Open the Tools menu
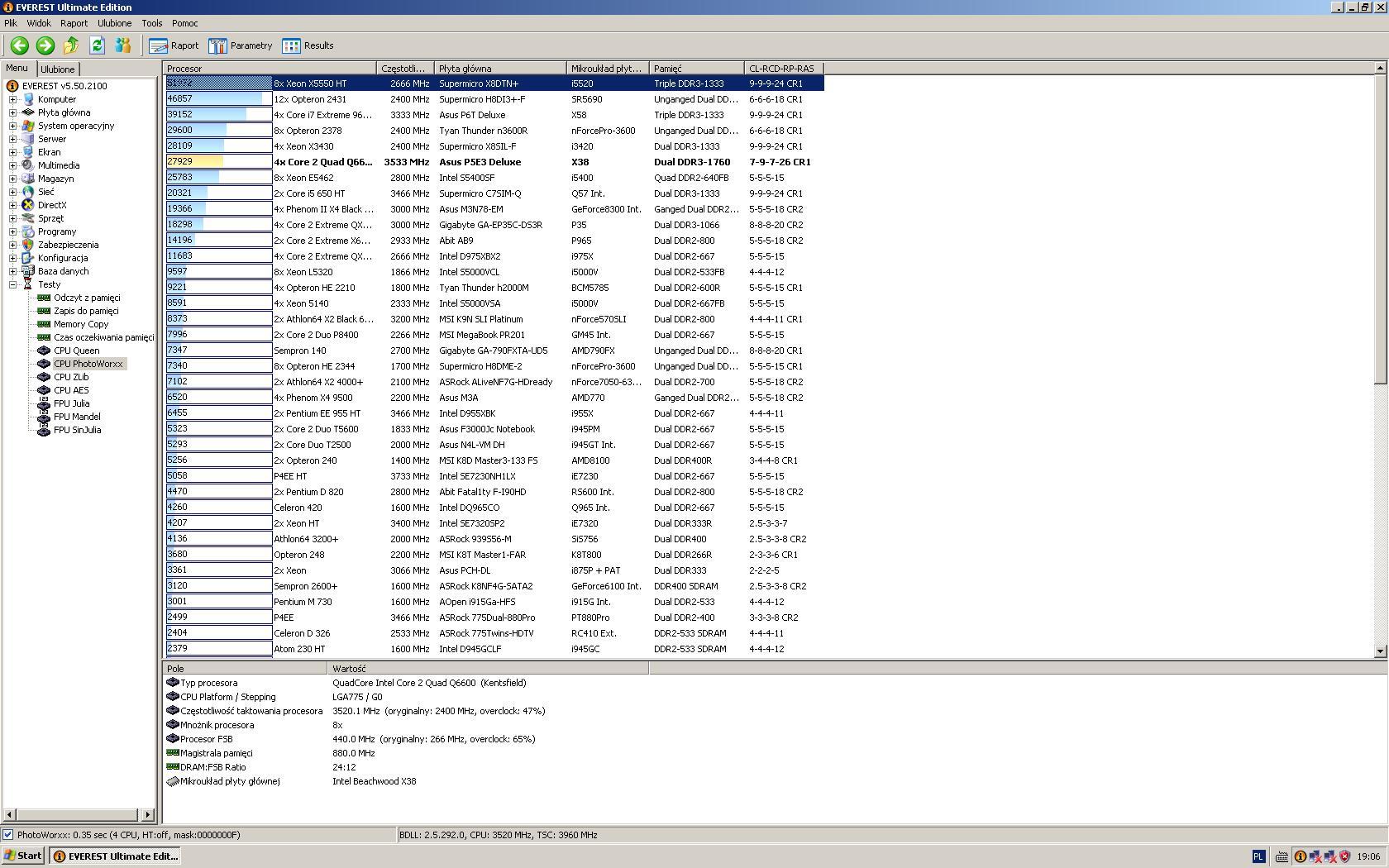Viewport: 1389px width, 868px height. coord(151,23)
